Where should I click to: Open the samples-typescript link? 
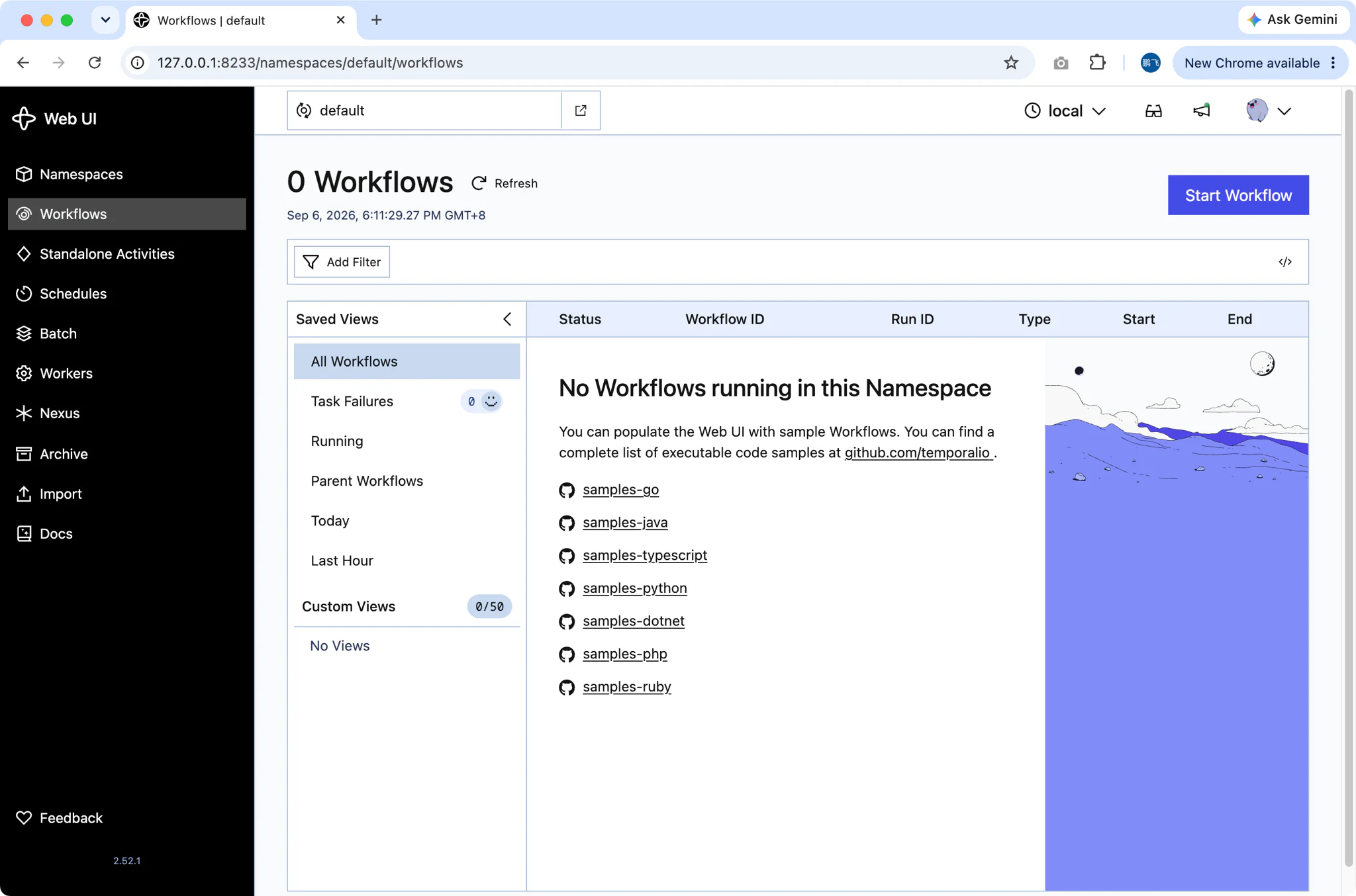(645, 555)
